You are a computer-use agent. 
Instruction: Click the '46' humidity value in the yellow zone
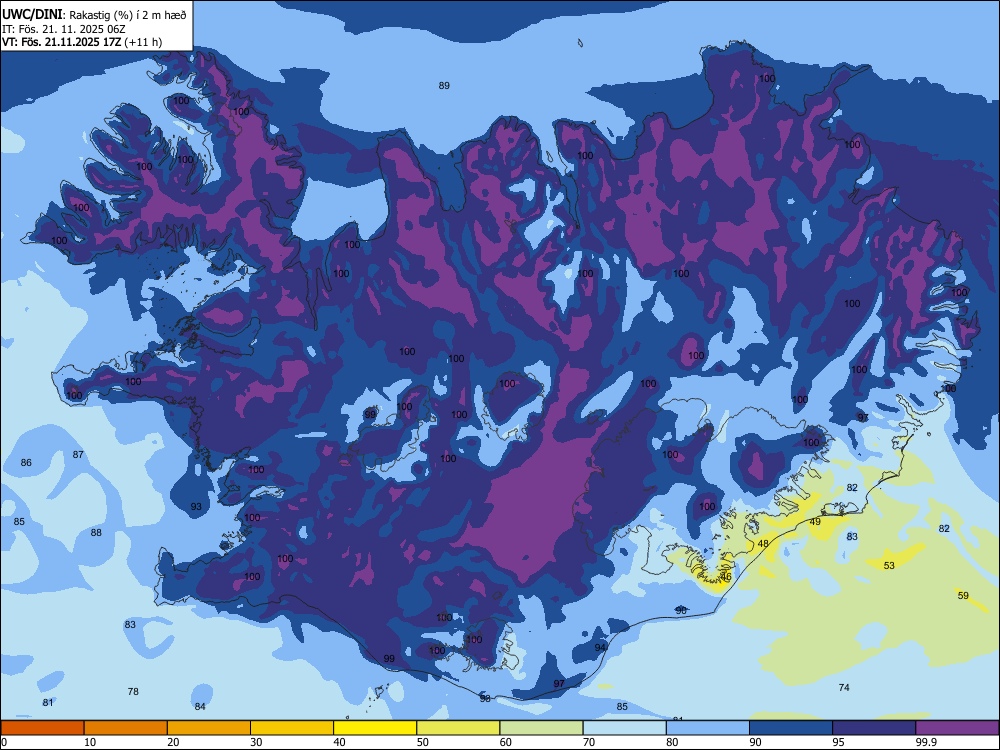point(726,577)
